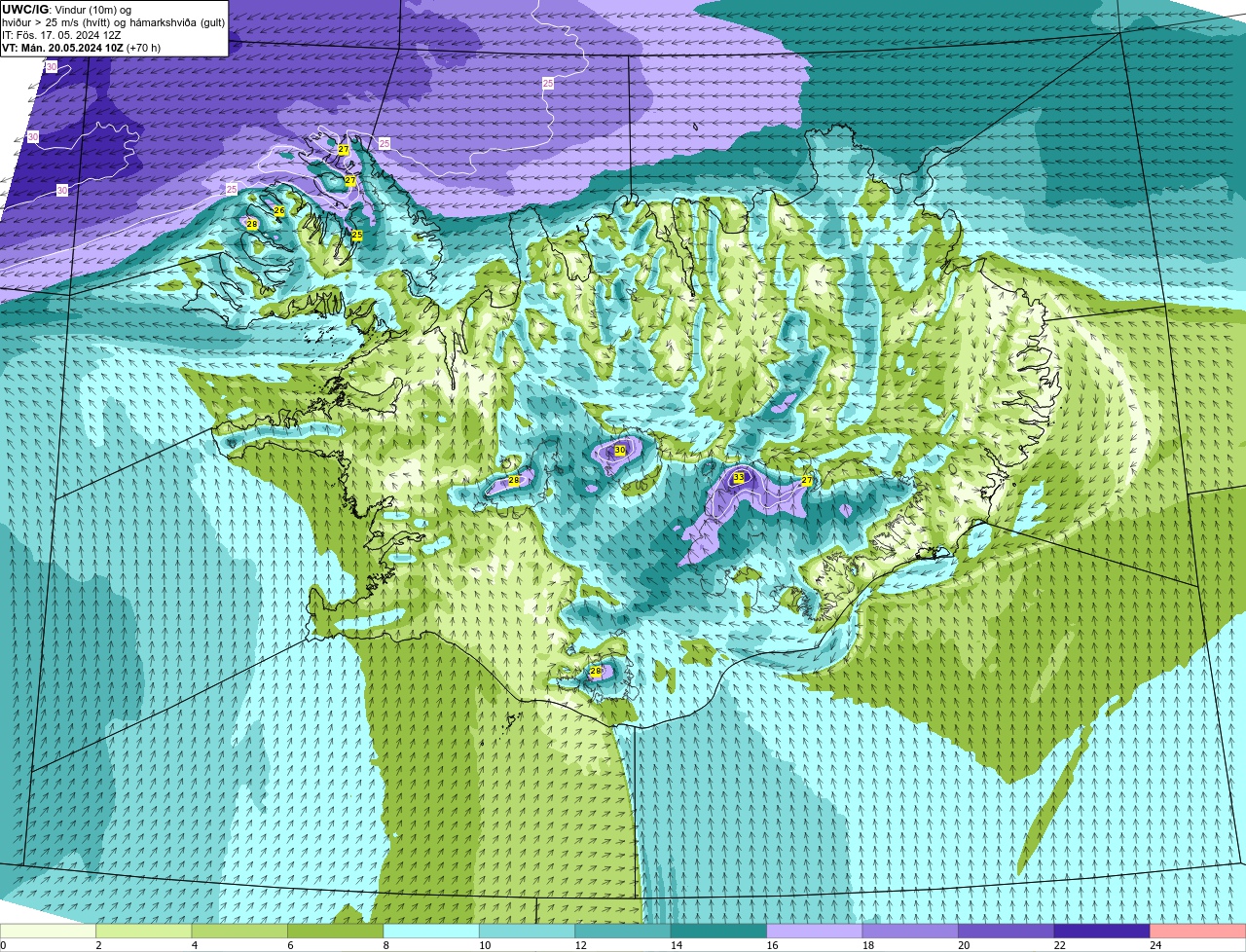The image size is (1246, 952).
Task: Select the 6–8 m/s olive green legend swatch
Action: pos(337,931)
